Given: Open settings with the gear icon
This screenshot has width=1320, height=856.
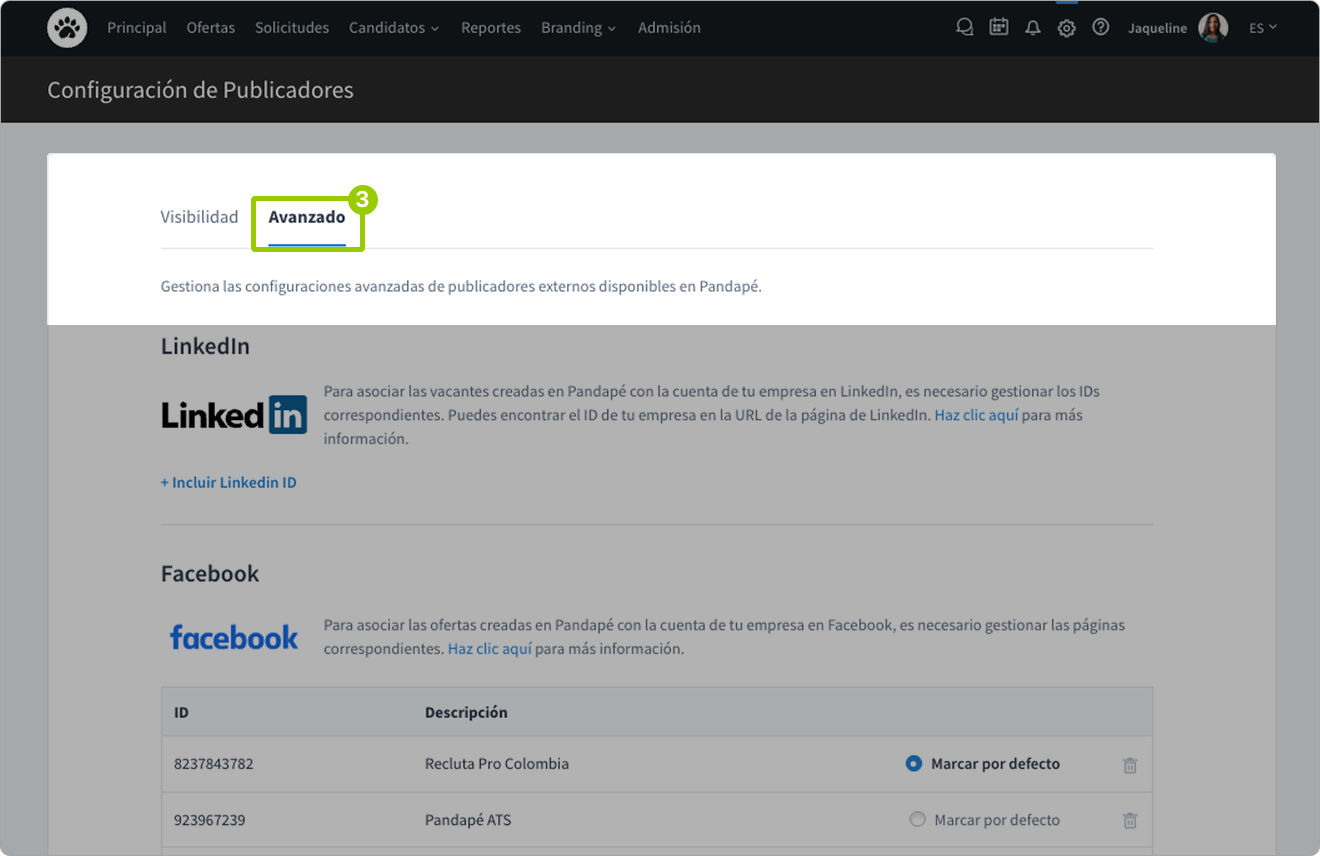Looking at the screenshot, I should (x=1066, y=27).
